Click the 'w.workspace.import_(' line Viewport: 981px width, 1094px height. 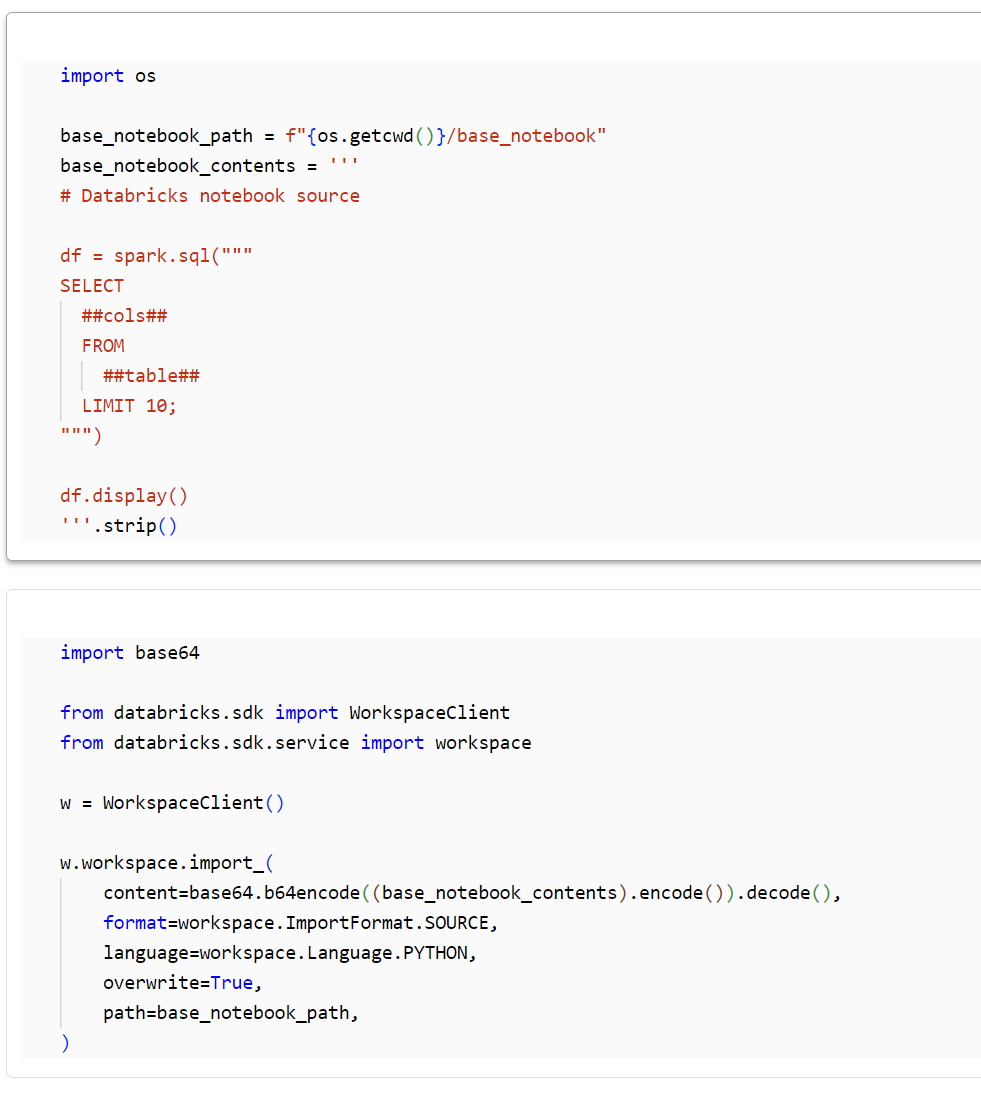(x=167, y=862)
